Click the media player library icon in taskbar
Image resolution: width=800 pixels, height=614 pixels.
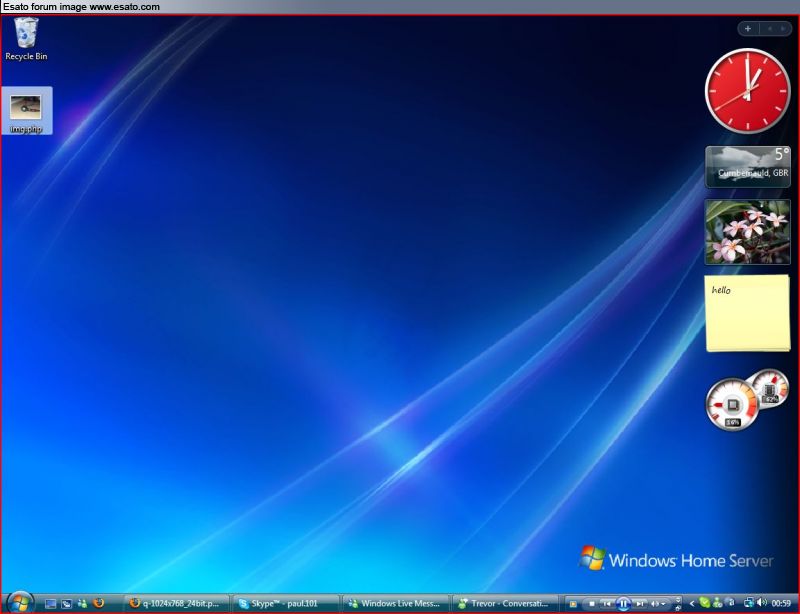[x=573, y=604]
